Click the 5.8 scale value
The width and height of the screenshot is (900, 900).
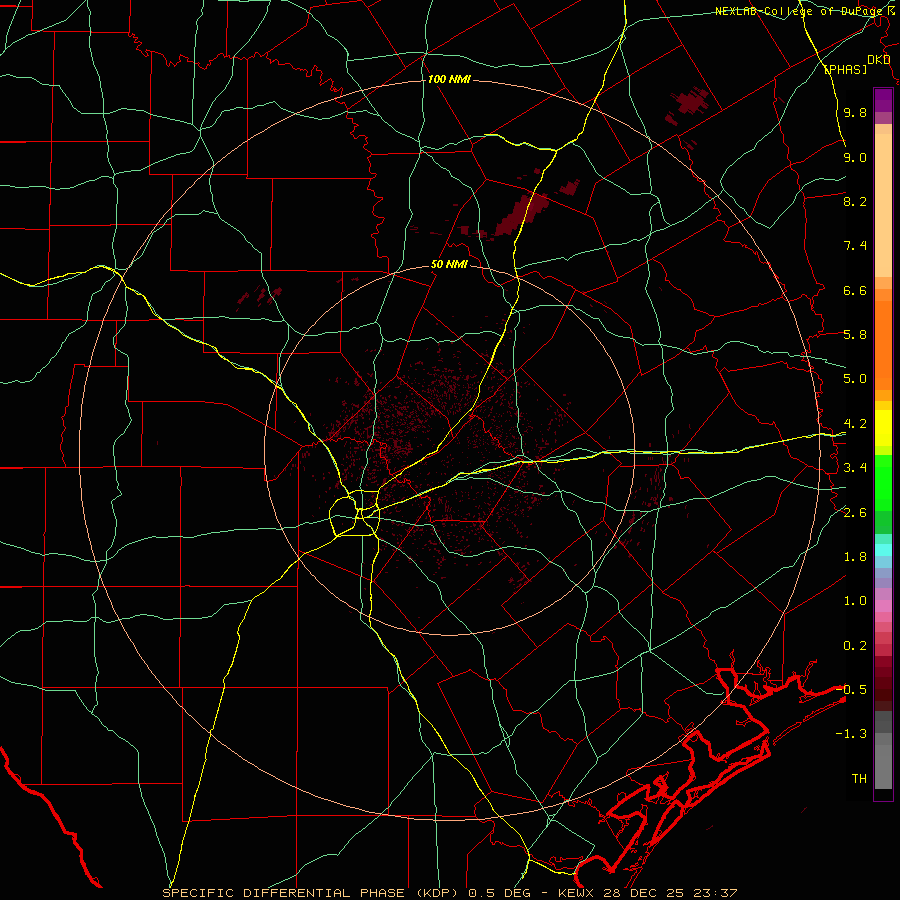coord(855,335)
